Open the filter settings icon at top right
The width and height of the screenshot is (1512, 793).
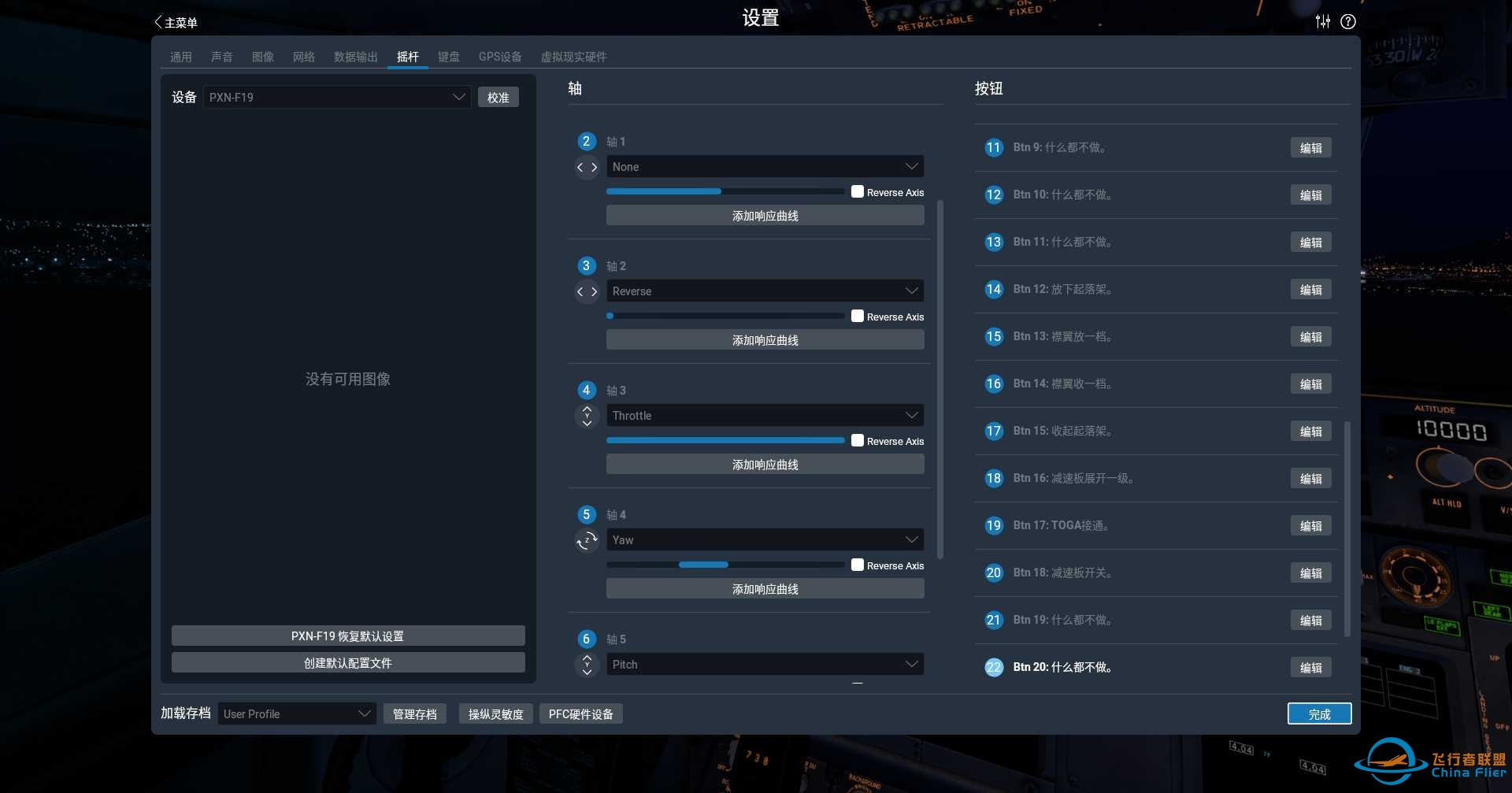[1322, 21]
